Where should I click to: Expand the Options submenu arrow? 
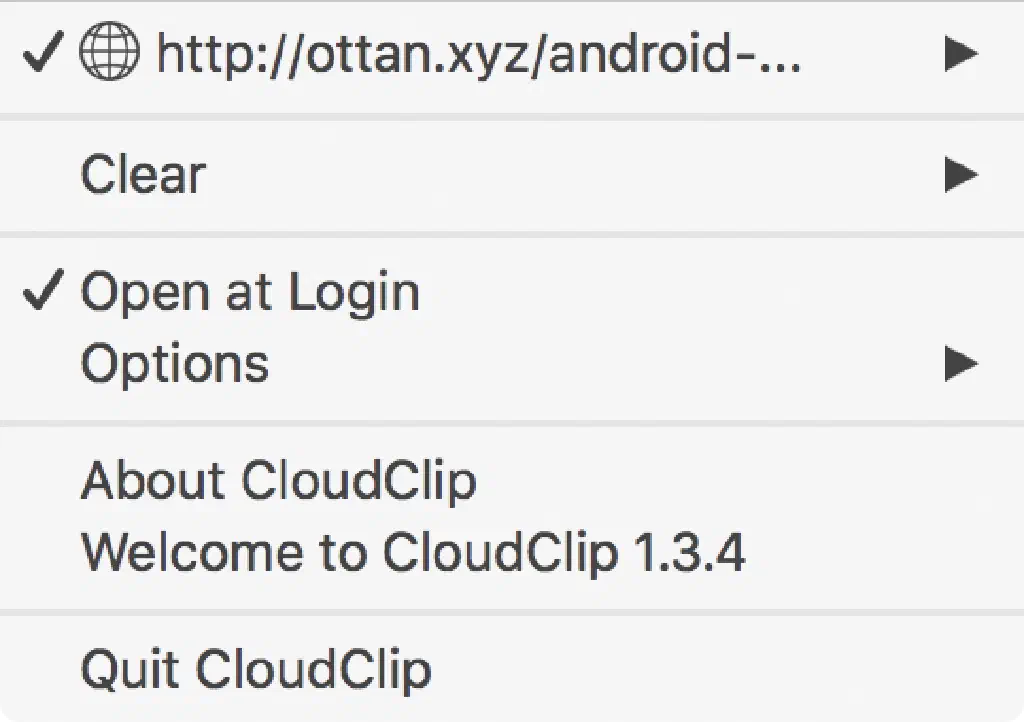tap(960, 363)
